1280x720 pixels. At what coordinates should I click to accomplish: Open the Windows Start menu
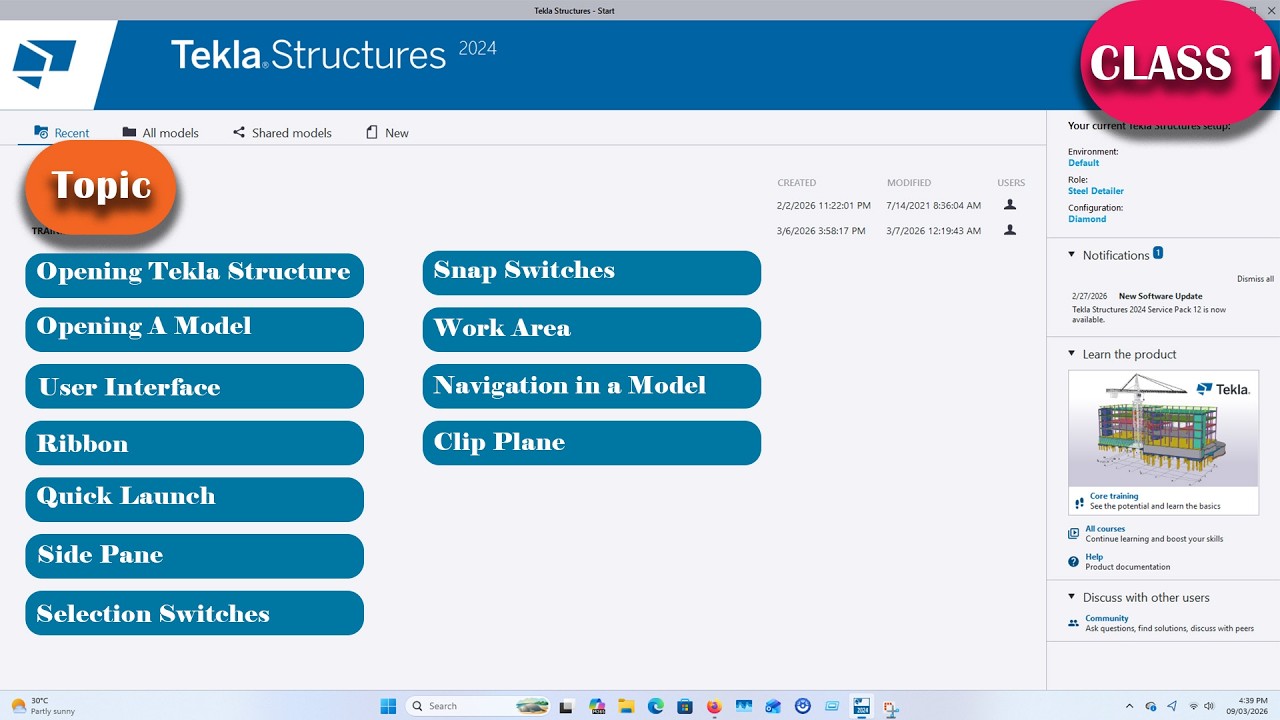pyautogui.click(x=388, y=706)
